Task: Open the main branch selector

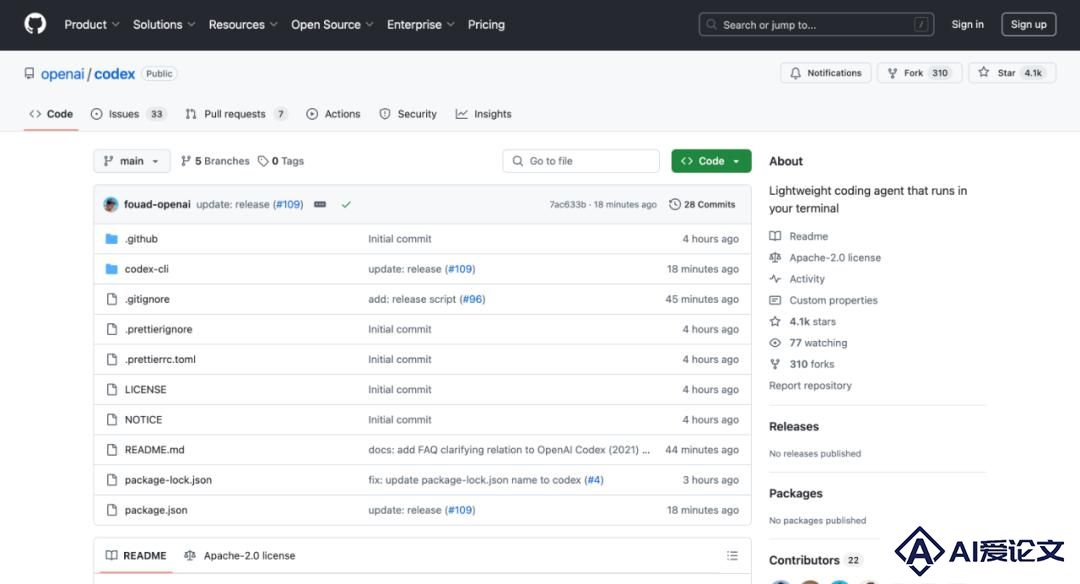Action: tap(132, 161)
